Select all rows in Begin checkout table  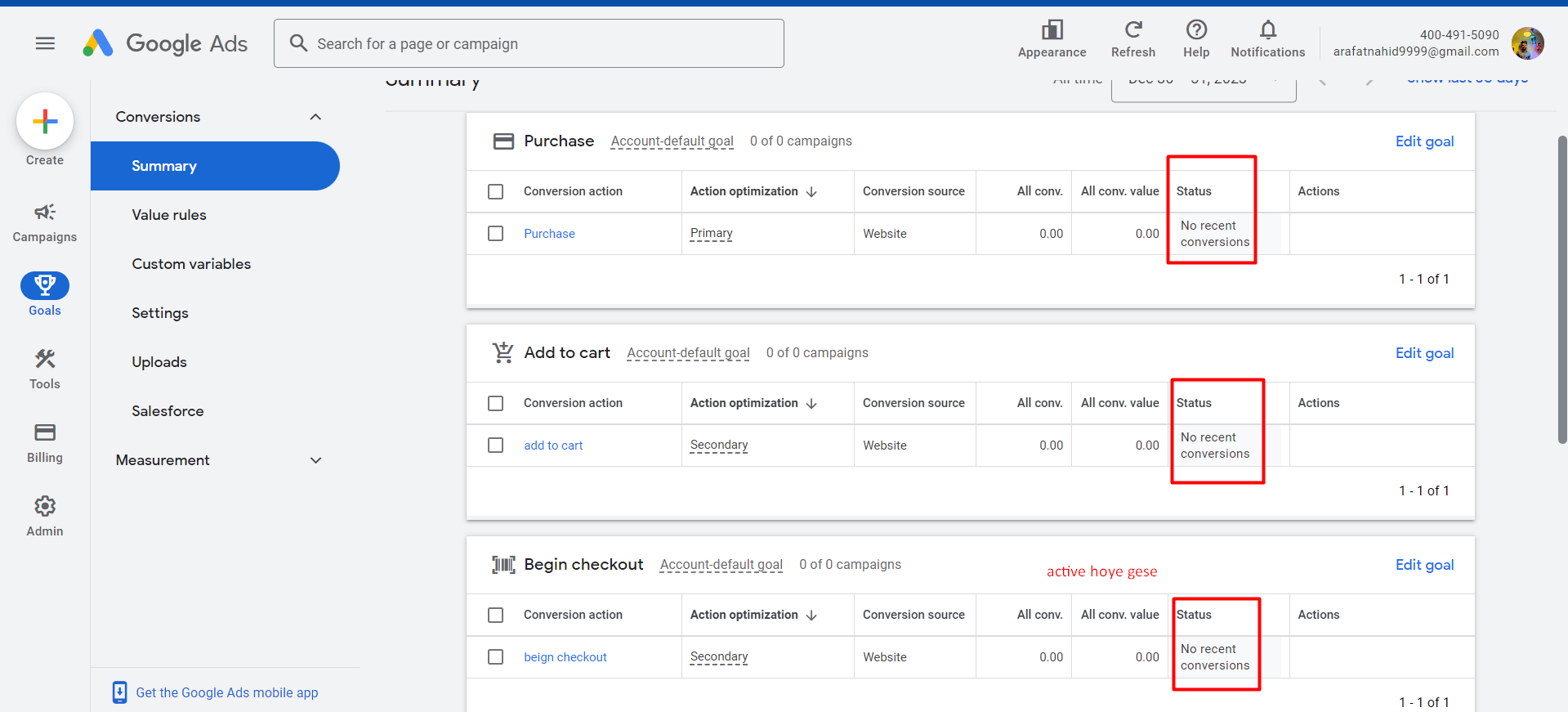pyautogui.click(x=495, y=615)
